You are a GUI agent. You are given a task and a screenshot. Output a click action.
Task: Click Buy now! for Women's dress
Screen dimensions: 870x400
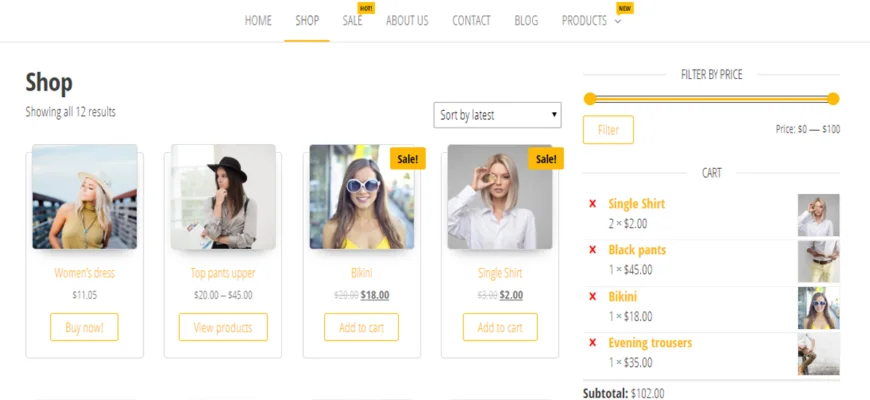pos(84,327)
